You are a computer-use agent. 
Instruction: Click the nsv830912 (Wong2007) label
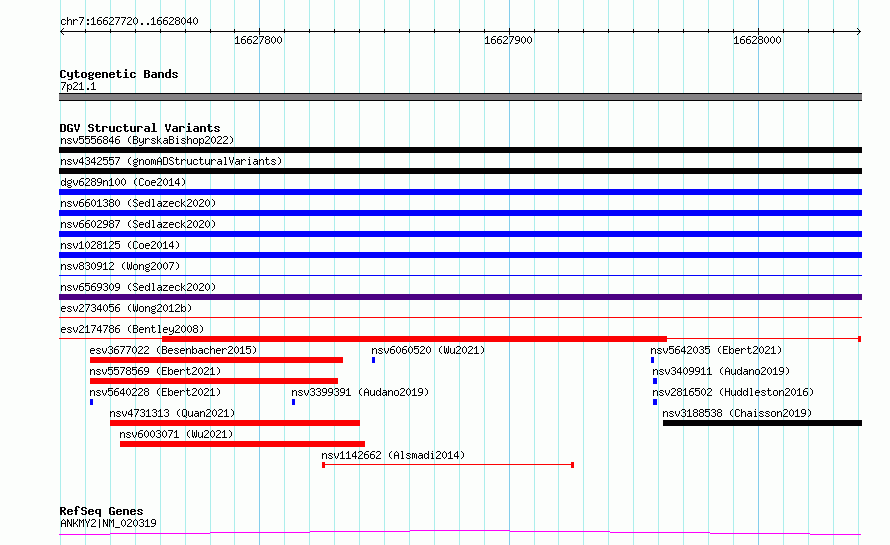tap(120, 266)
